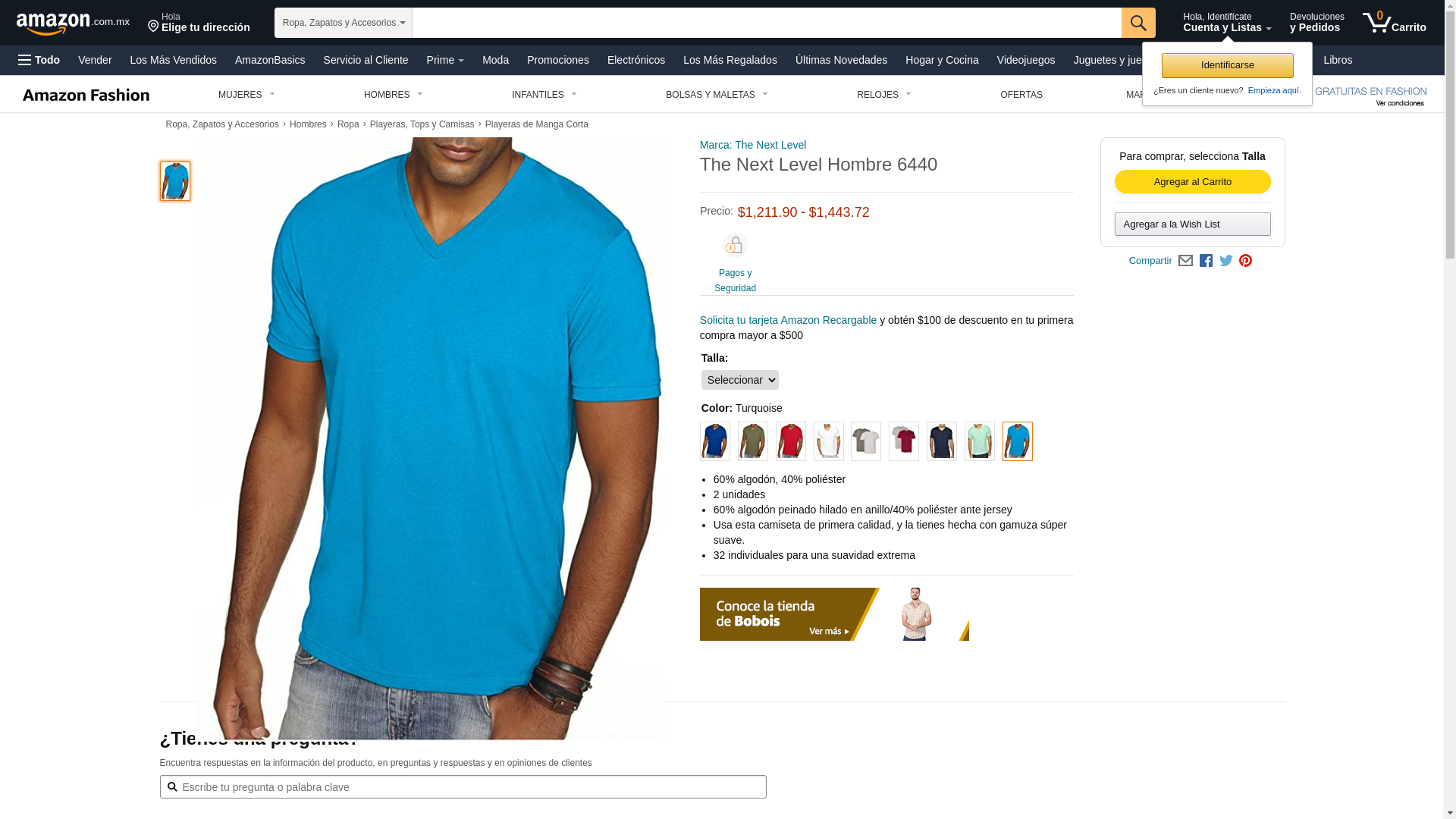
Task: Click the Identificarse sign-in button
Action: pos(1227,66)
